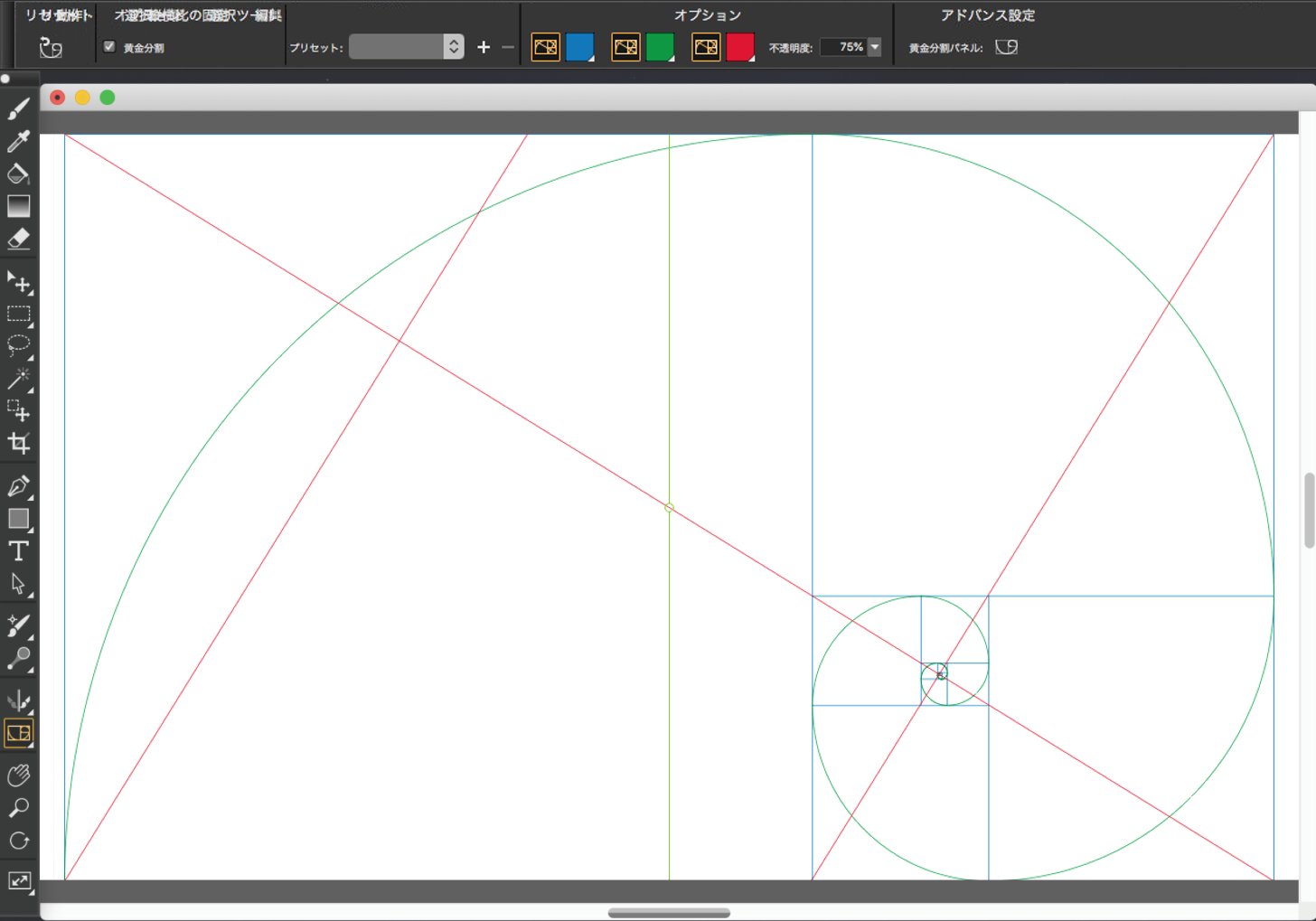This screenshot has width=1316, height=921.
Task: Pick the Eyedropper (Dropper) tool
Action: pos(18,141)
